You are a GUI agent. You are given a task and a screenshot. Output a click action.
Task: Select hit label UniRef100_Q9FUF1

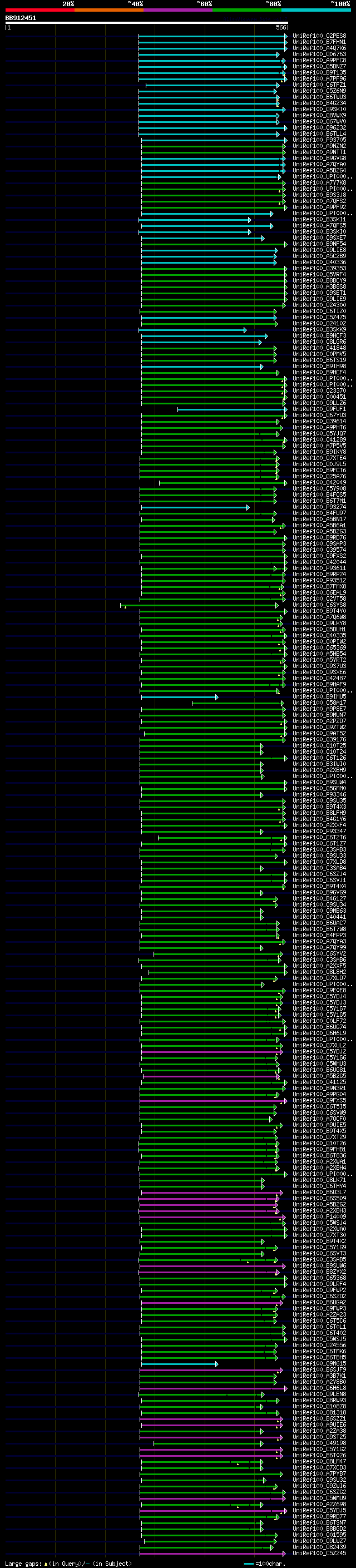[x=319, y=409]
